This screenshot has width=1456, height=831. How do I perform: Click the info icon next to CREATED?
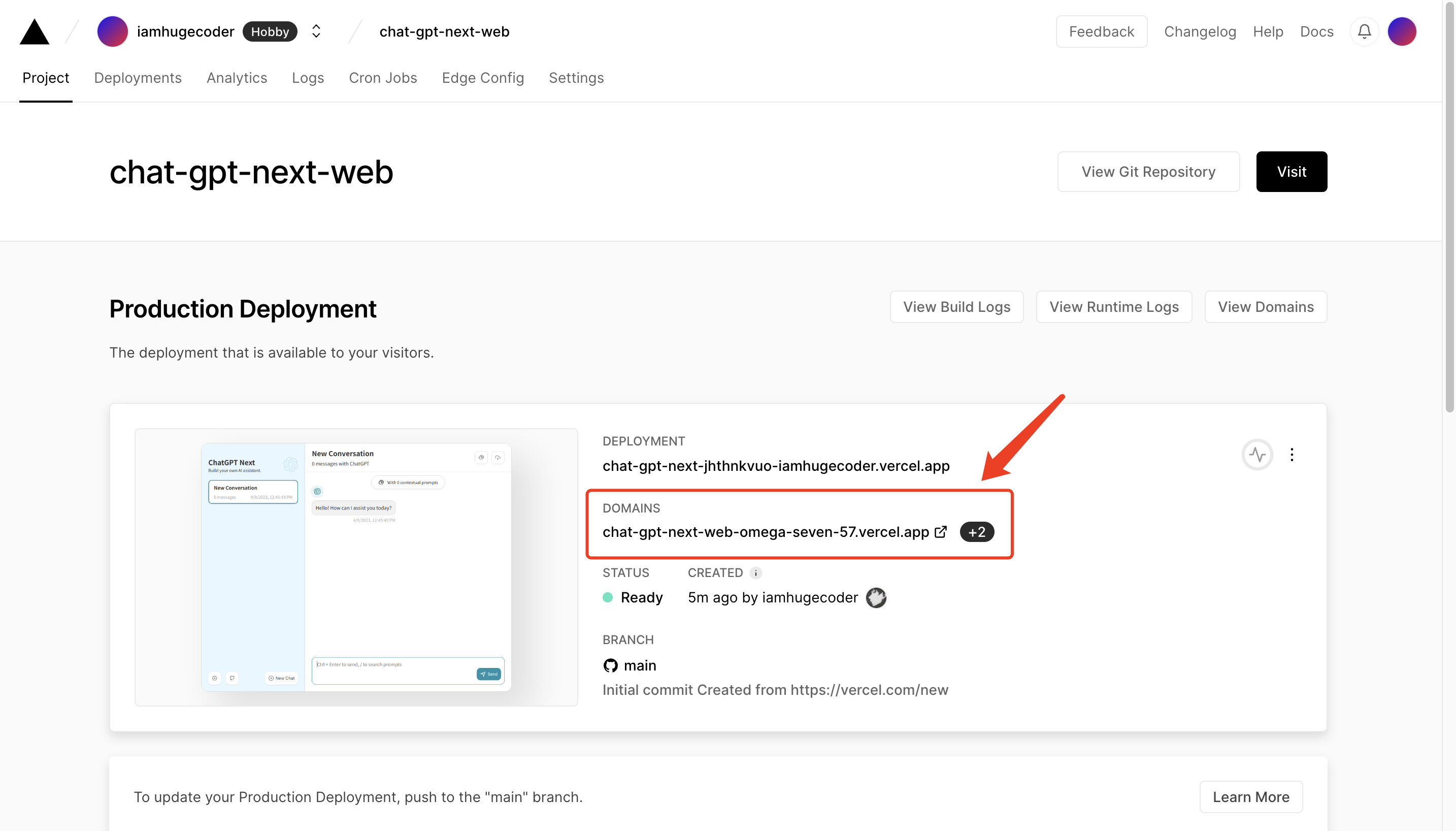click(x=755, y=572)
